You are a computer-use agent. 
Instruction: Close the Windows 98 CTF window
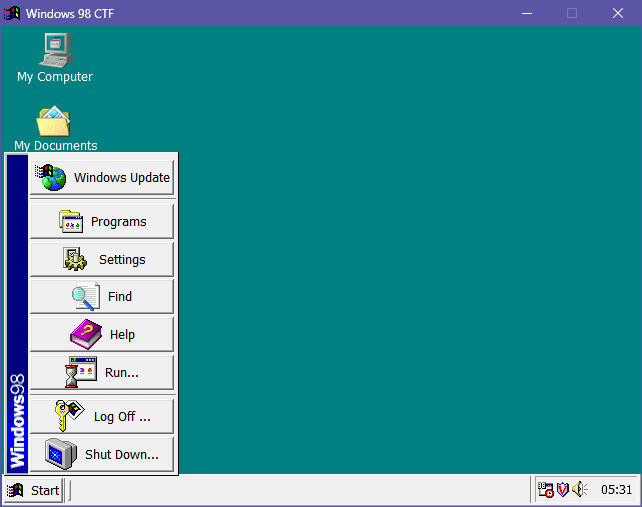(618, 14)
